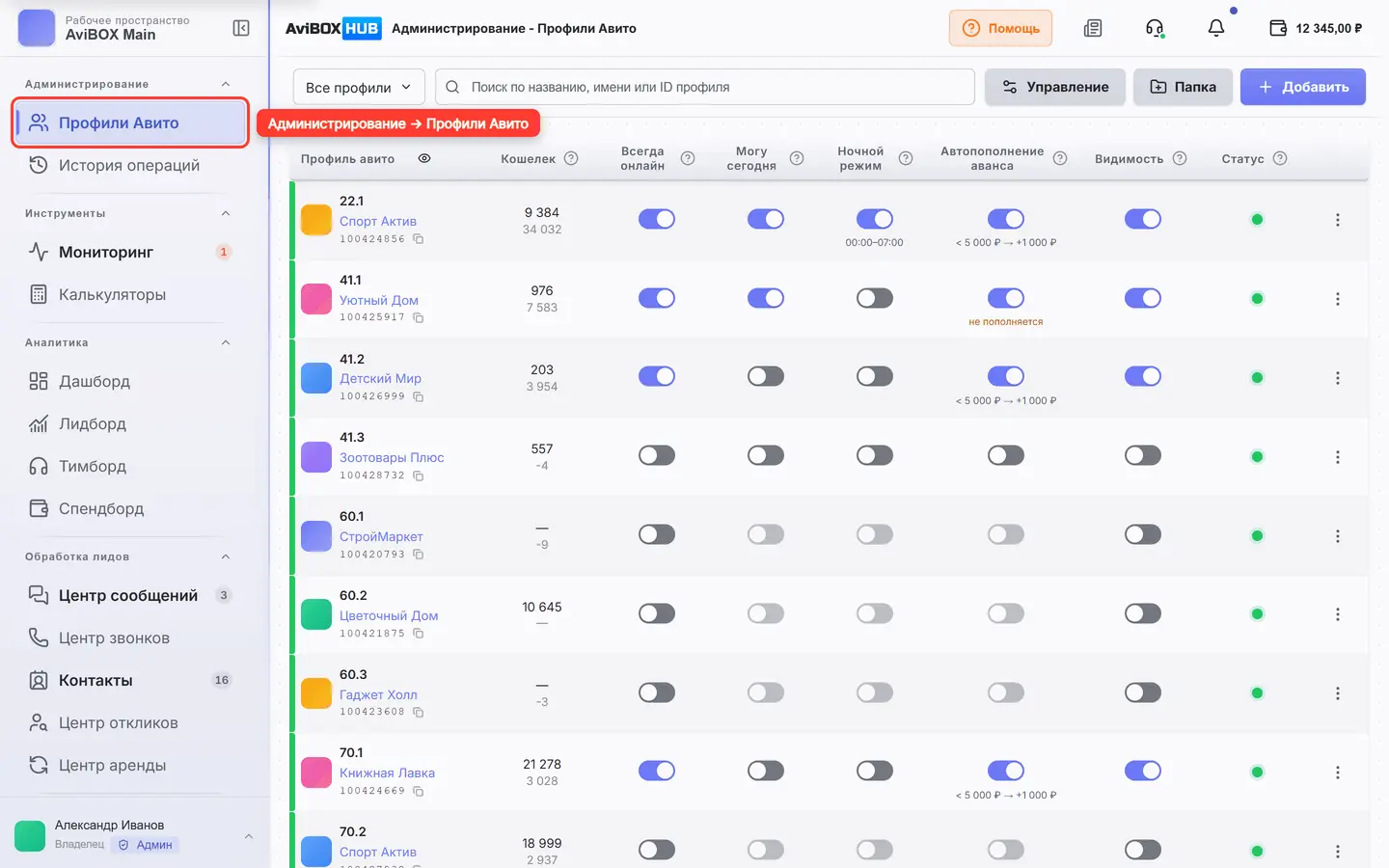Open the support headset icon
The image size is (1389, 868).
tap(1155, 28)
